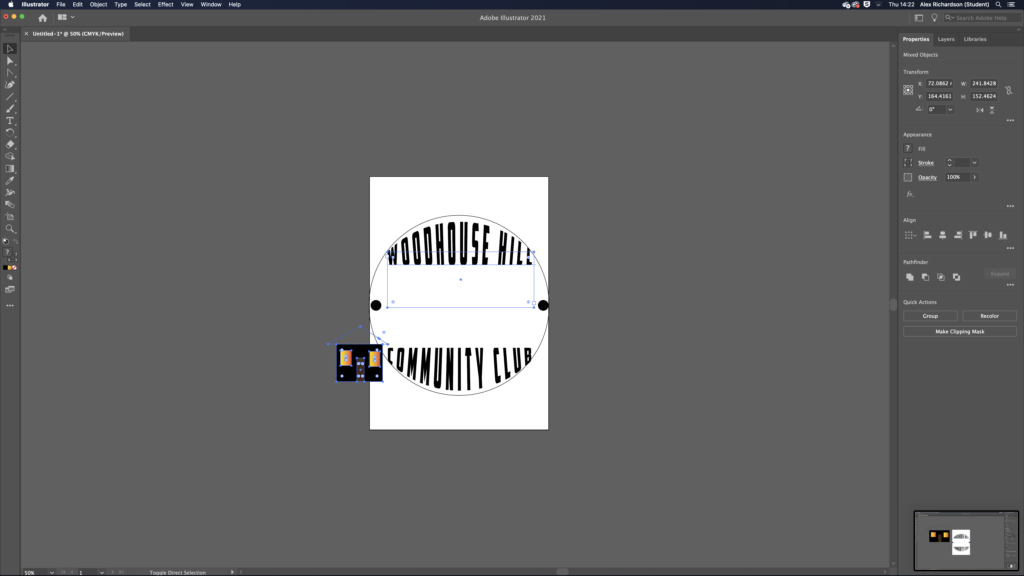Switch to the Libraries tab
This screenshot has height=576, width=1024.
click(x=975, y=39)
